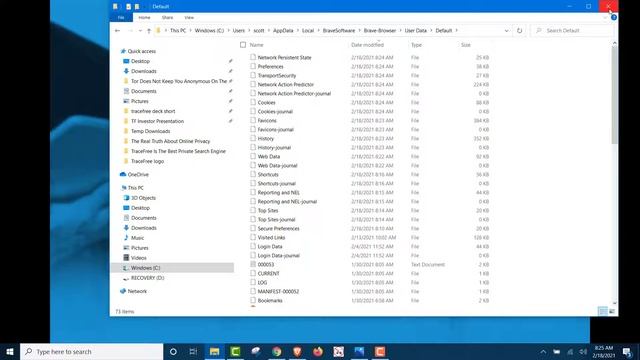This screenshot has height=360, width=640.
Task: Select Preferences file
Action: (270, 67)
